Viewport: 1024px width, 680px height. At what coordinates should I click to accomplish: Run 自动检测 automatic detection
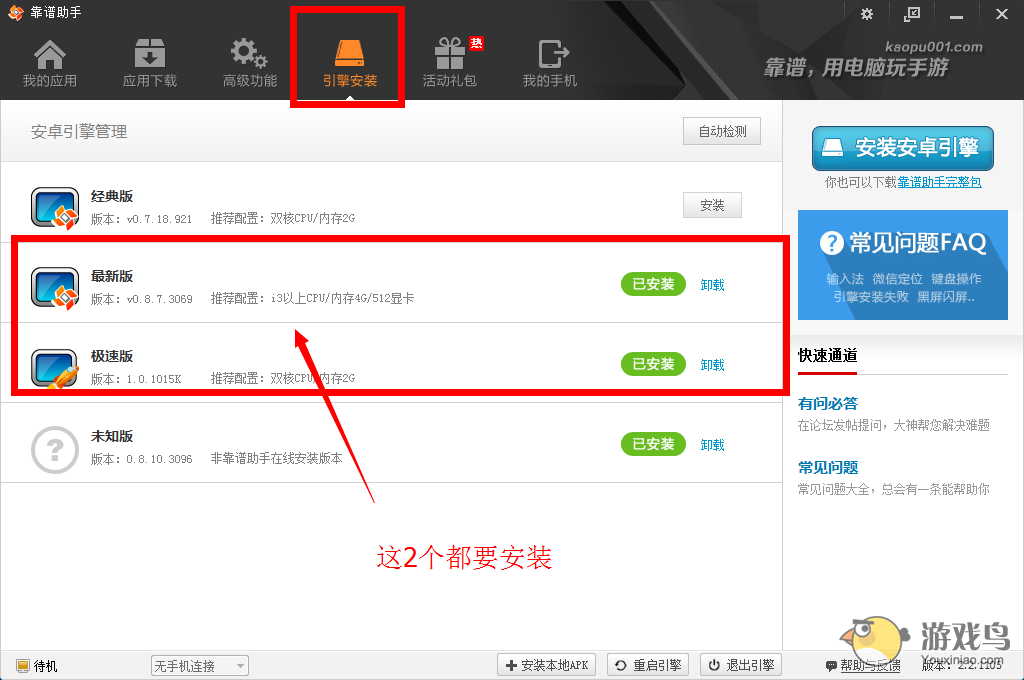721,130
